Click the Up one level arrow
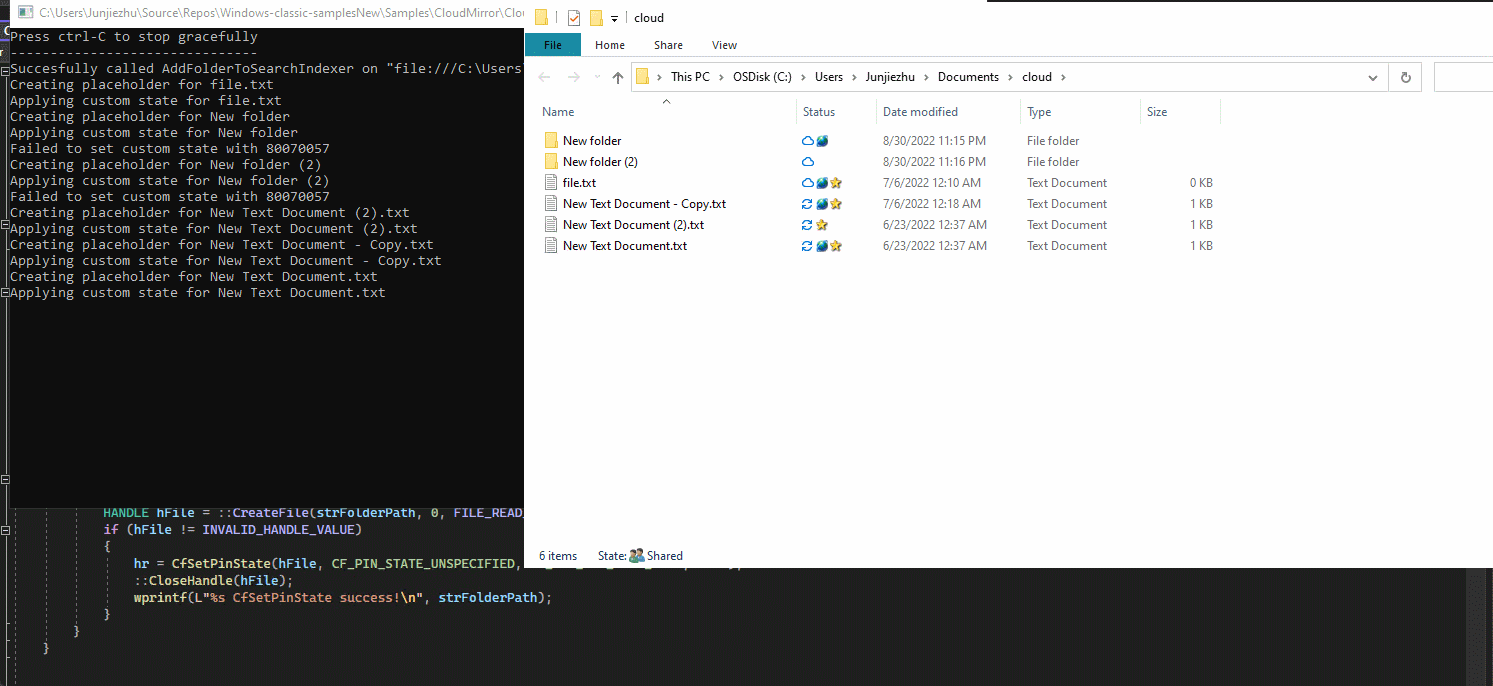 [617, 77]
